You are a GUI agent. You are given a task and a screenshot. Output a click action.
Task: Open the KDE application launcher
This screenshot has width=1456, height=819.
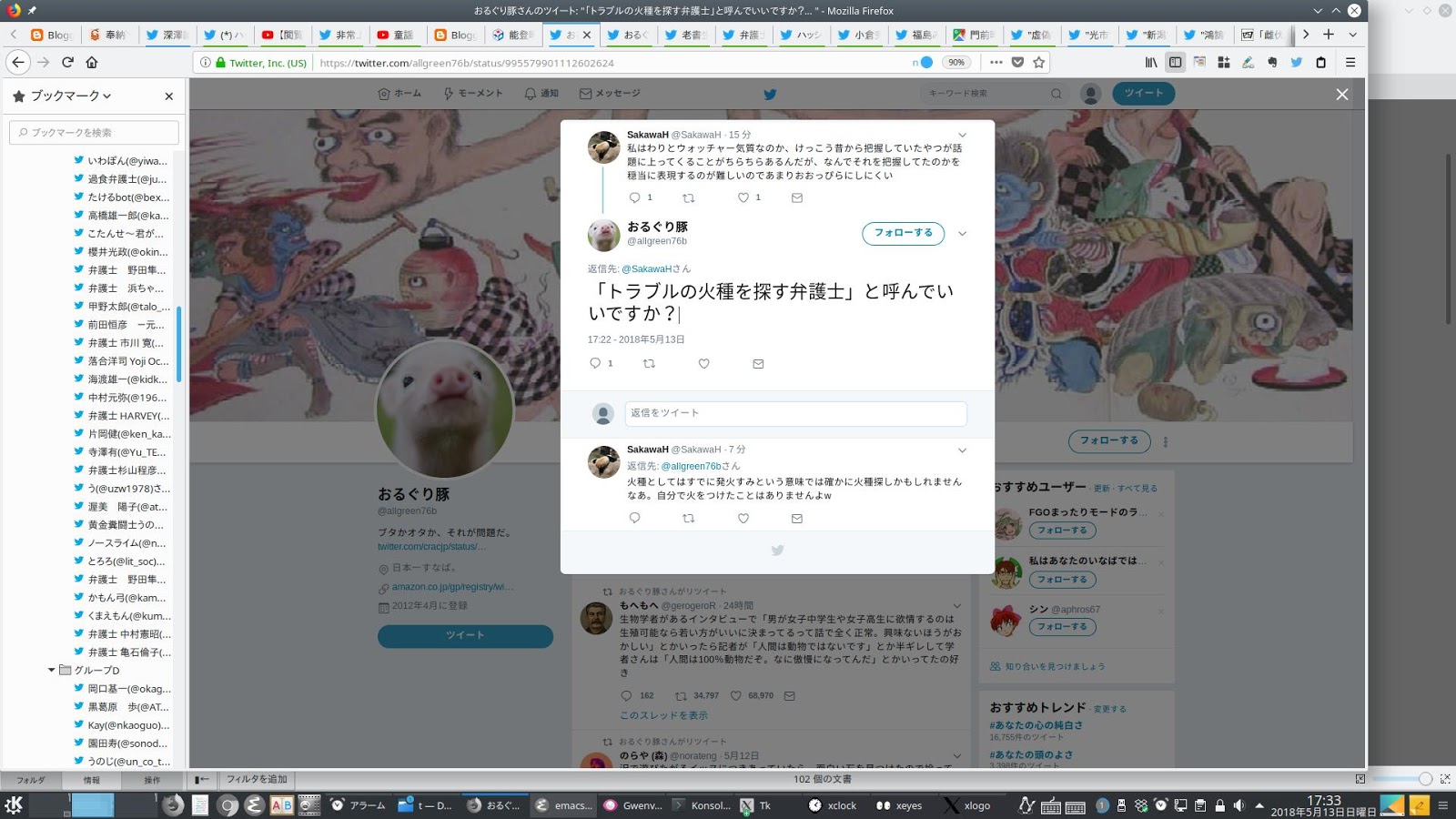coord(14,804)
